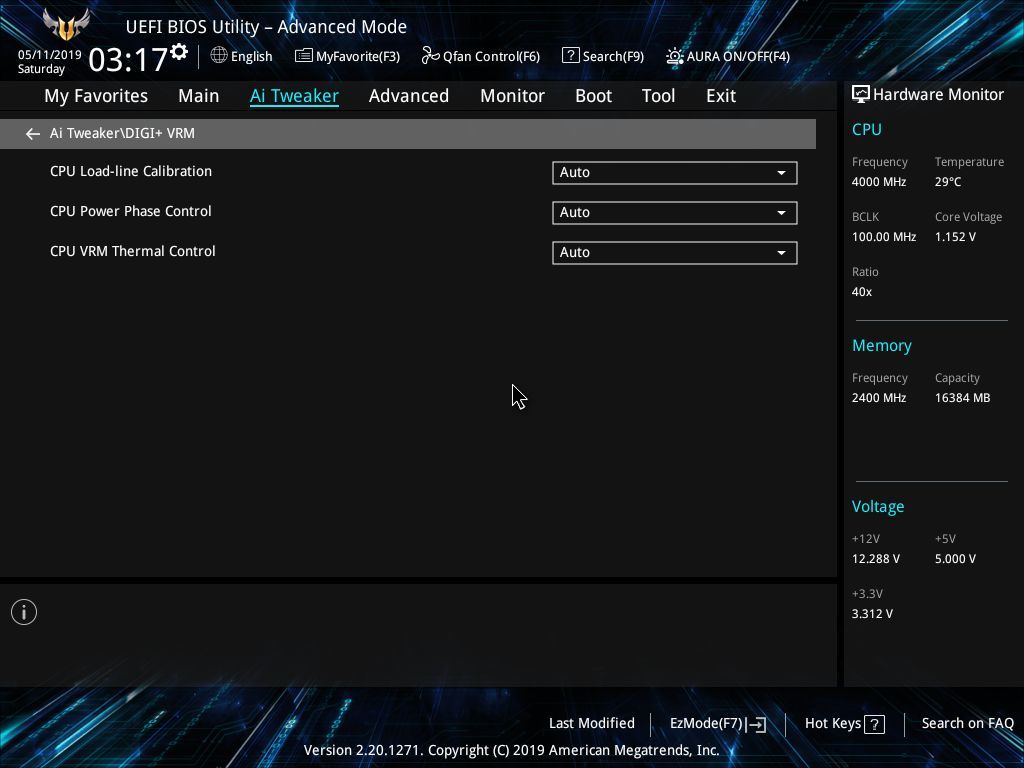Click the 03:17 clock display
1024x768 pixels.
[x=128, y=59]
